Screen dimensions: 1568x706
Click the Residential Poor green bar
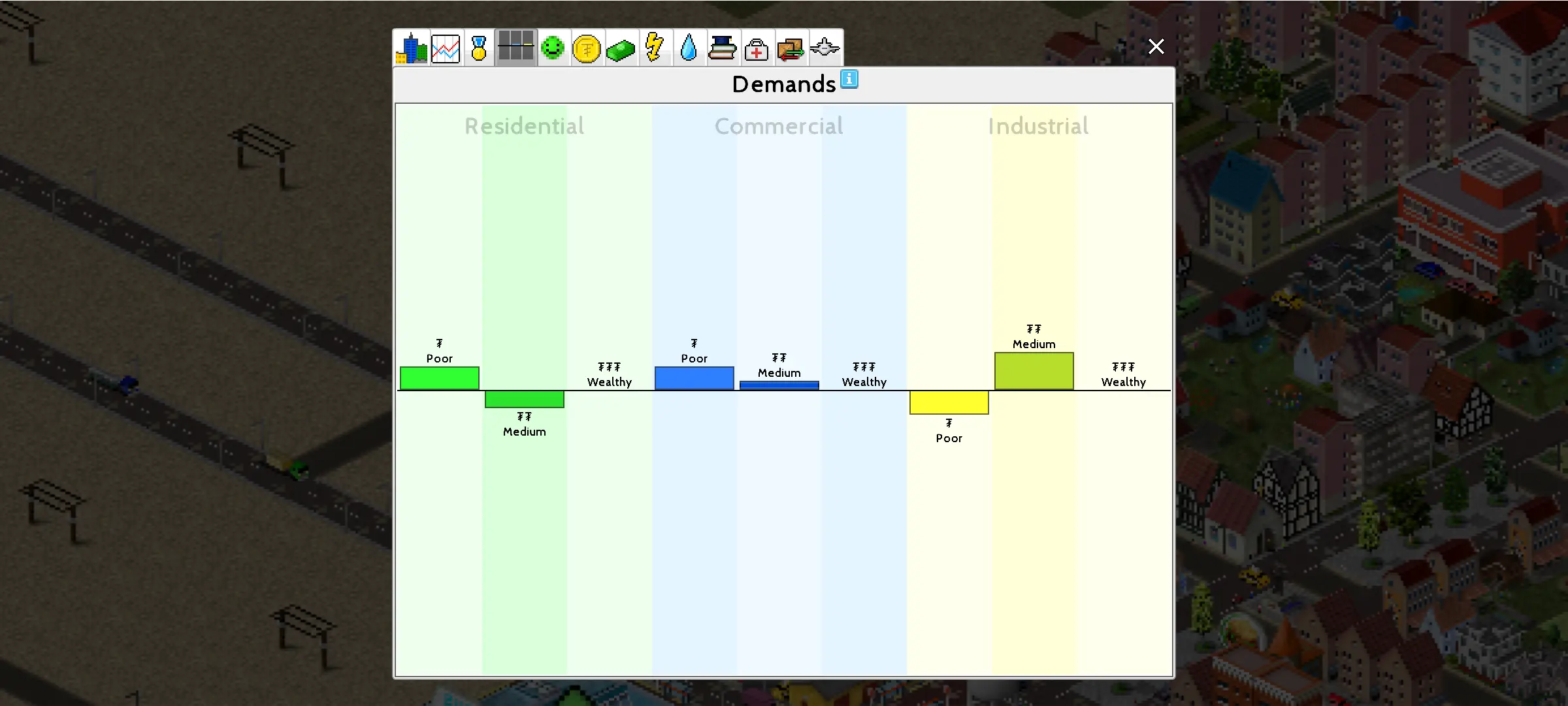[440, 378]
